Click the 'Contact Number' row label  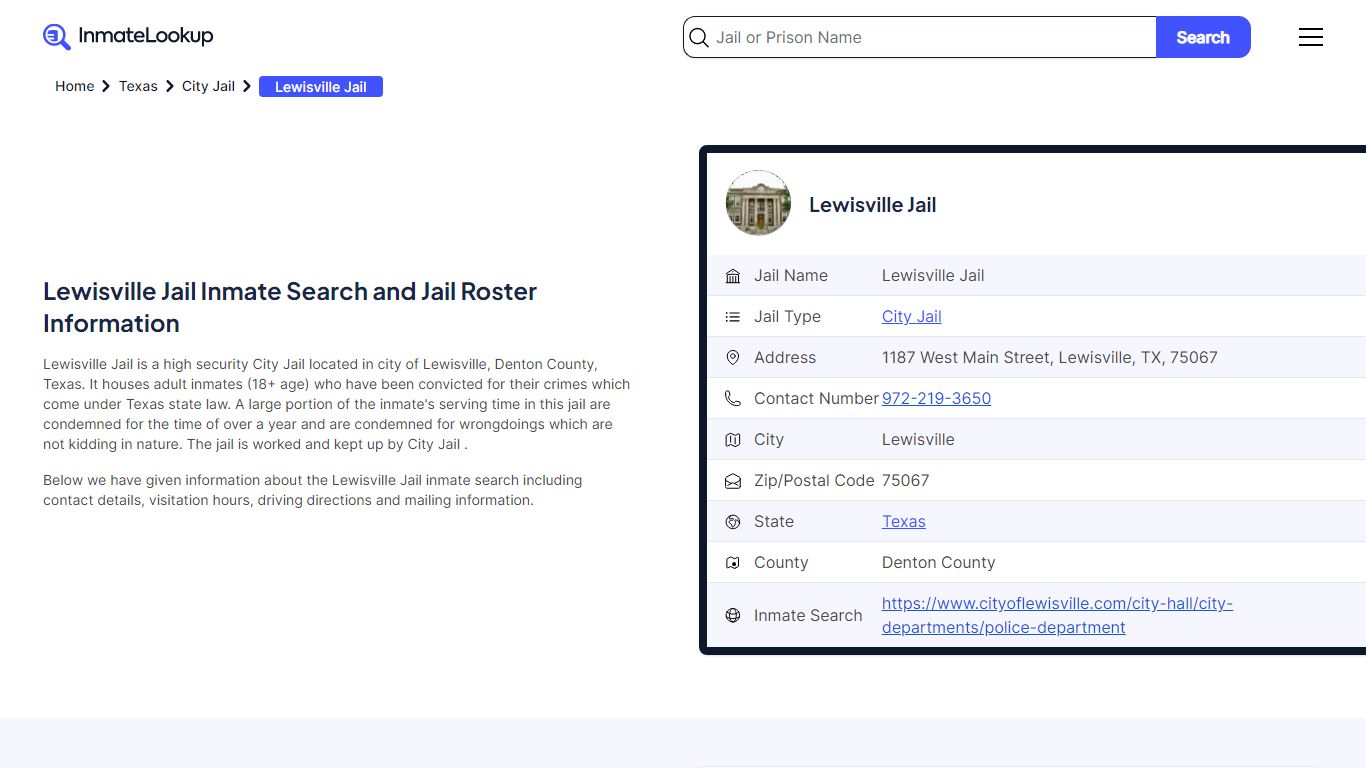(816, 399)
